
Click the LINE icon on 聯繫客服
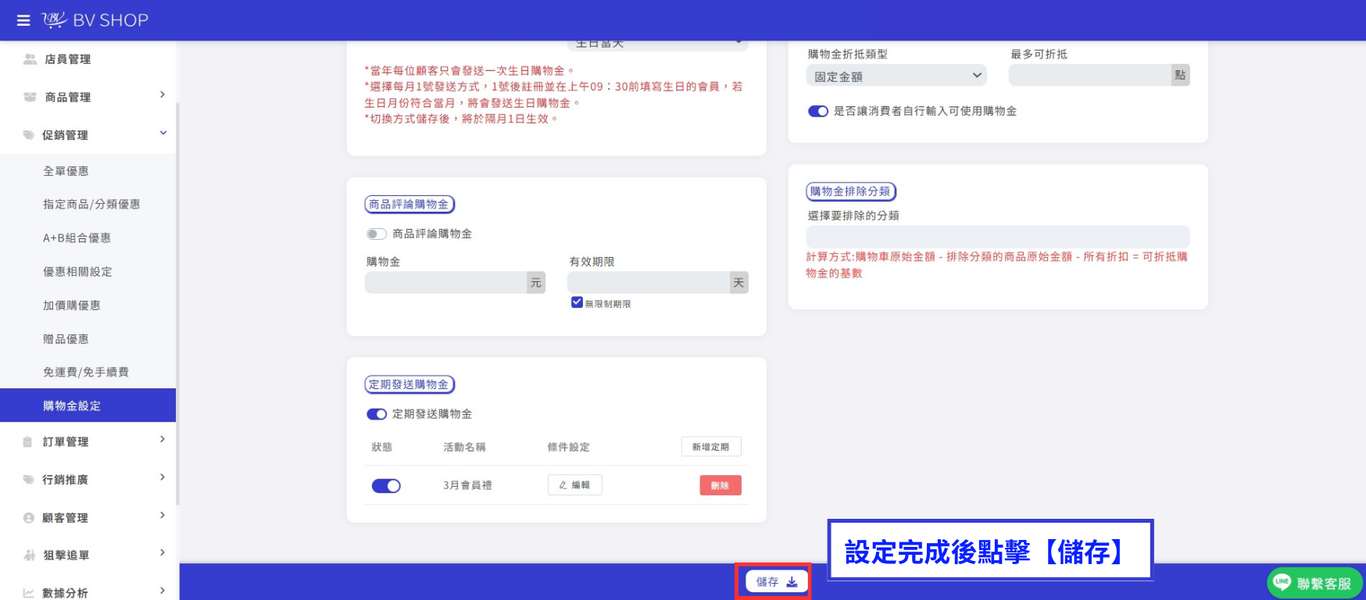pos(1282,582)
